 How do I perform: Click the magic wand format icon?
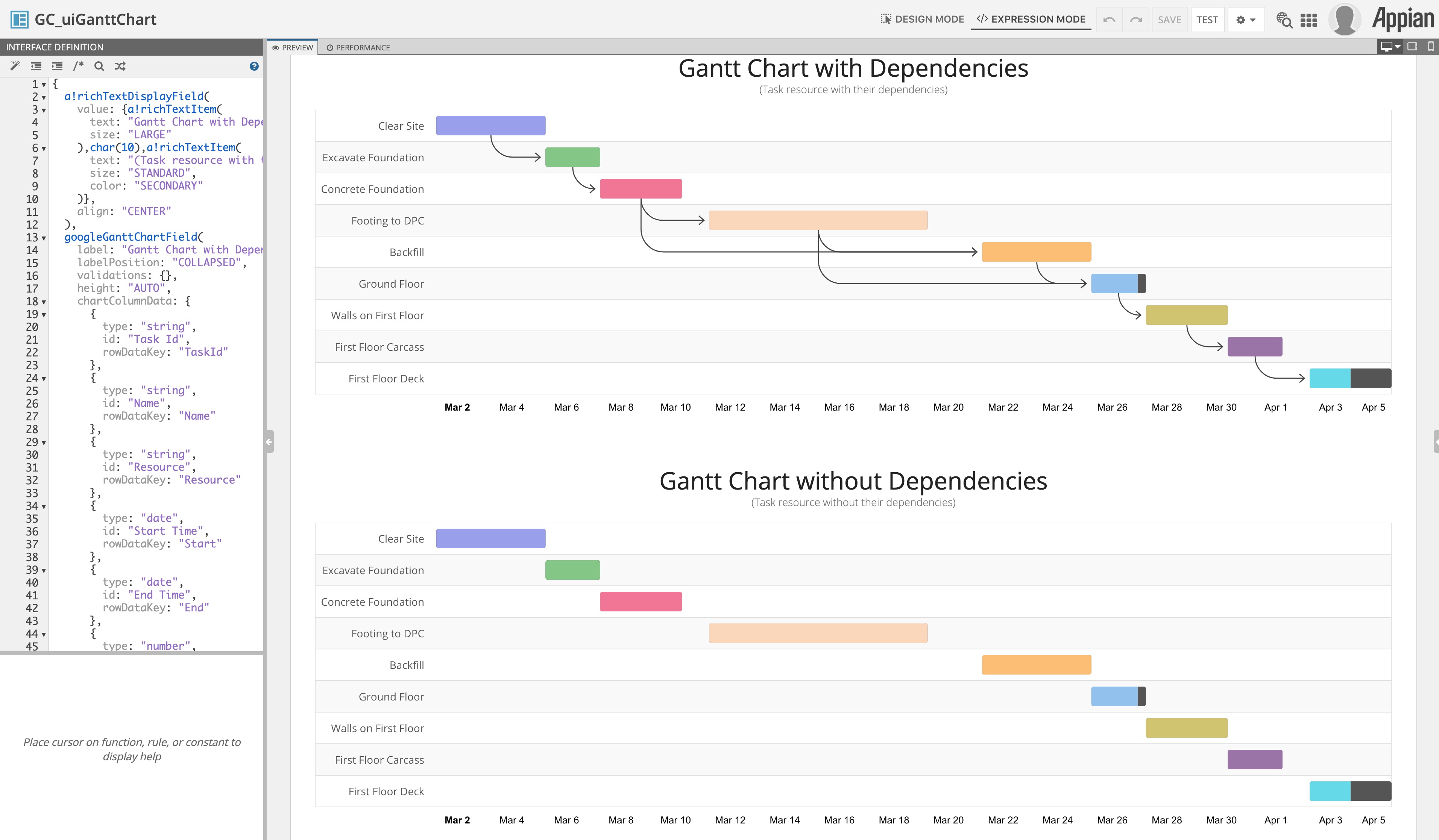pos(15,66)
